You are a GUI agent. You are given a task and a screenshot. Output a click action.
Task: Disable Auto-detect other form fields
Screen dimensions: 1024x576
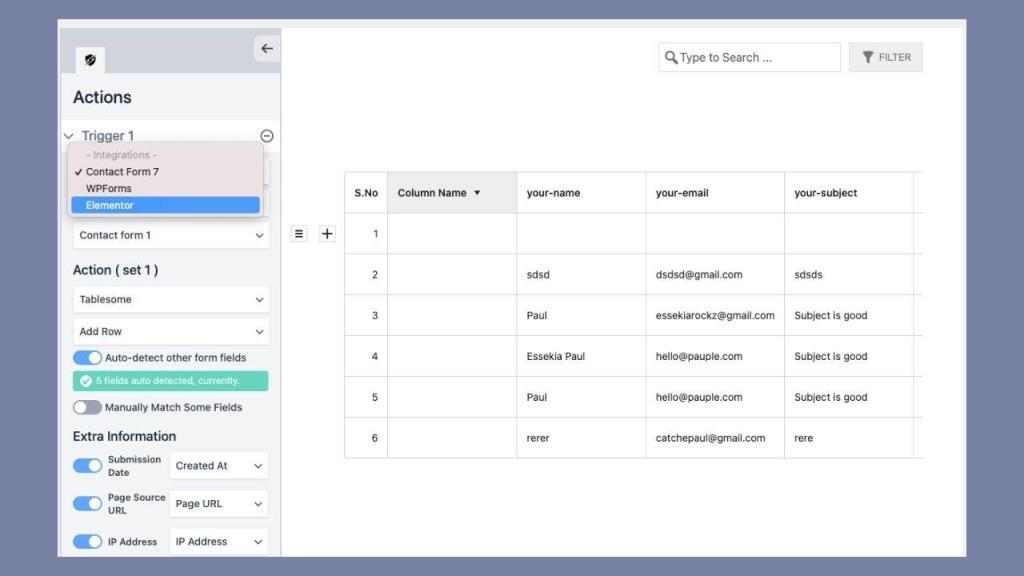pos(88,356)
